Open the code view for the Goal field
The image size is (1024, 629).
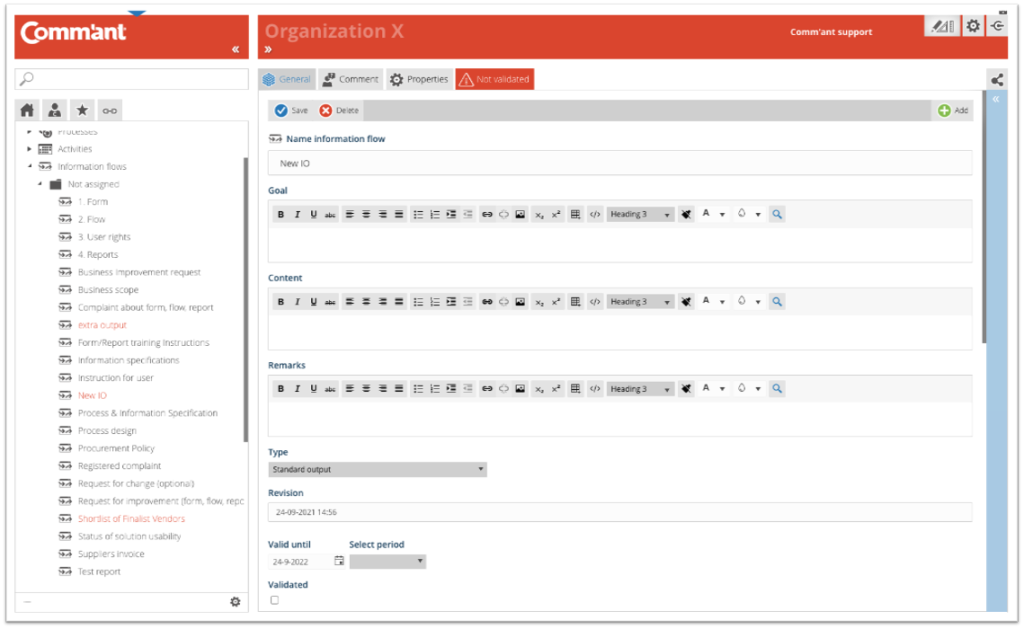(x=593, y=213)
